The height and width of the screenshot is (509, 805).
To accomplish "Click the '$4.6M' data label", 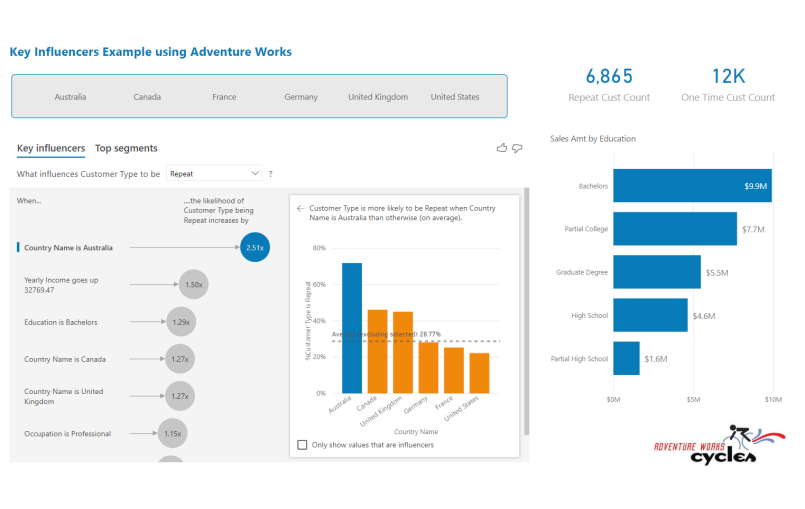I will coord(704,316).
